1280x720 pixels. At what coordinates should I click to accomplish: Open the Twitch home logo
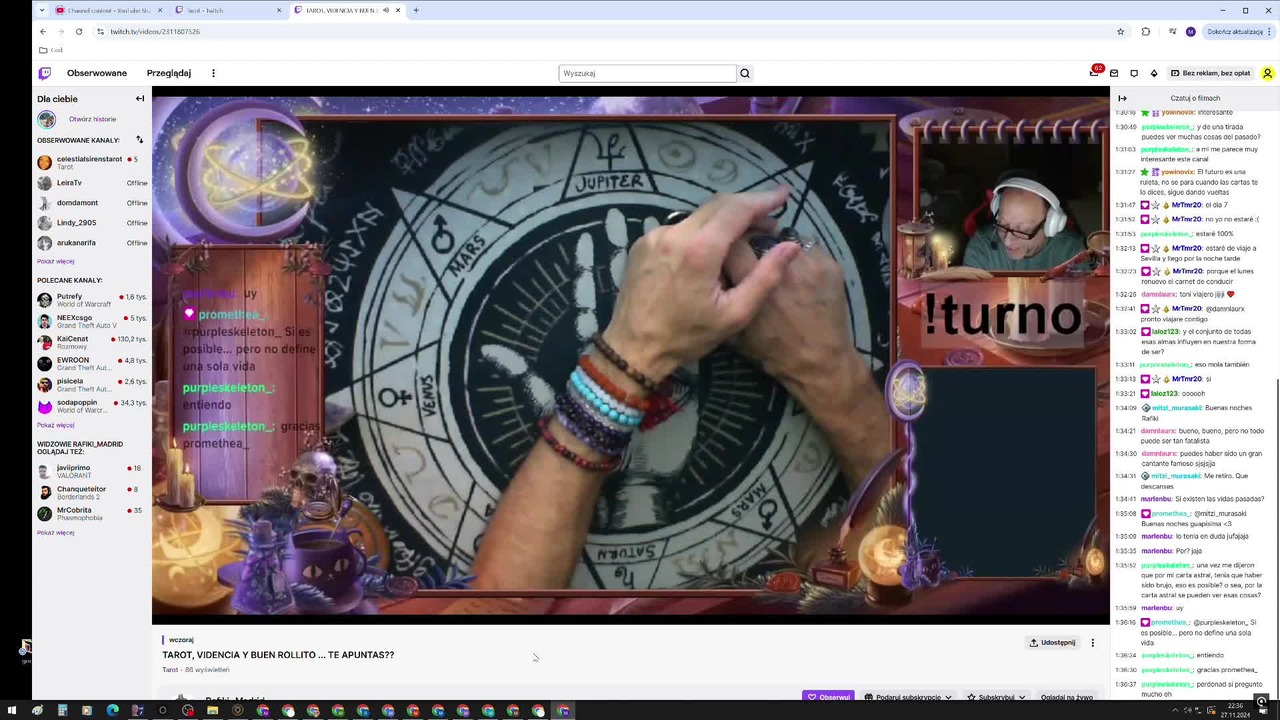click(x=45, y=73)
